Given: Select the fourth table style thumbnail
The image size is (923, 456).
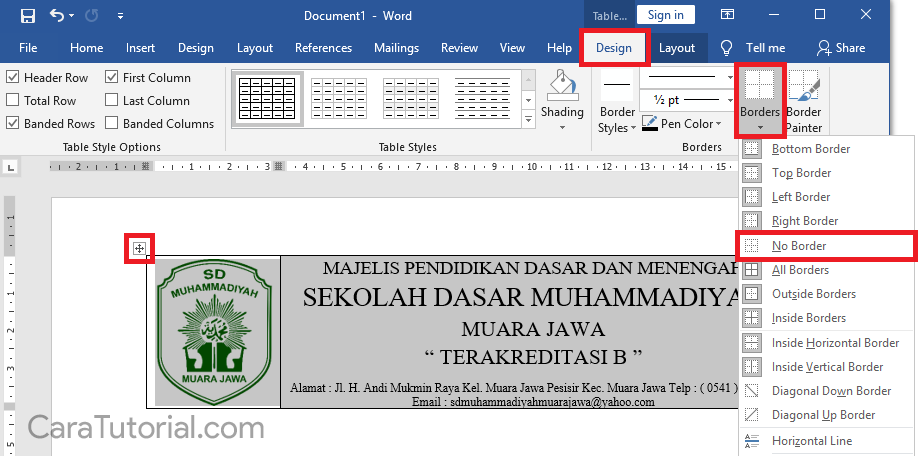Looking at the screenshot, I should click(x=483, y=98).
